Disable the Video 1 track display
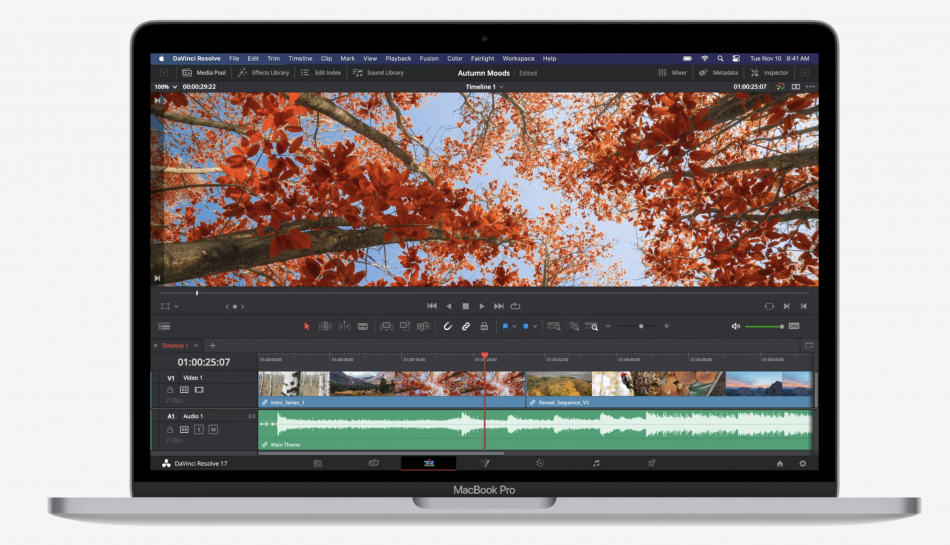 click(x=199, y=390)
